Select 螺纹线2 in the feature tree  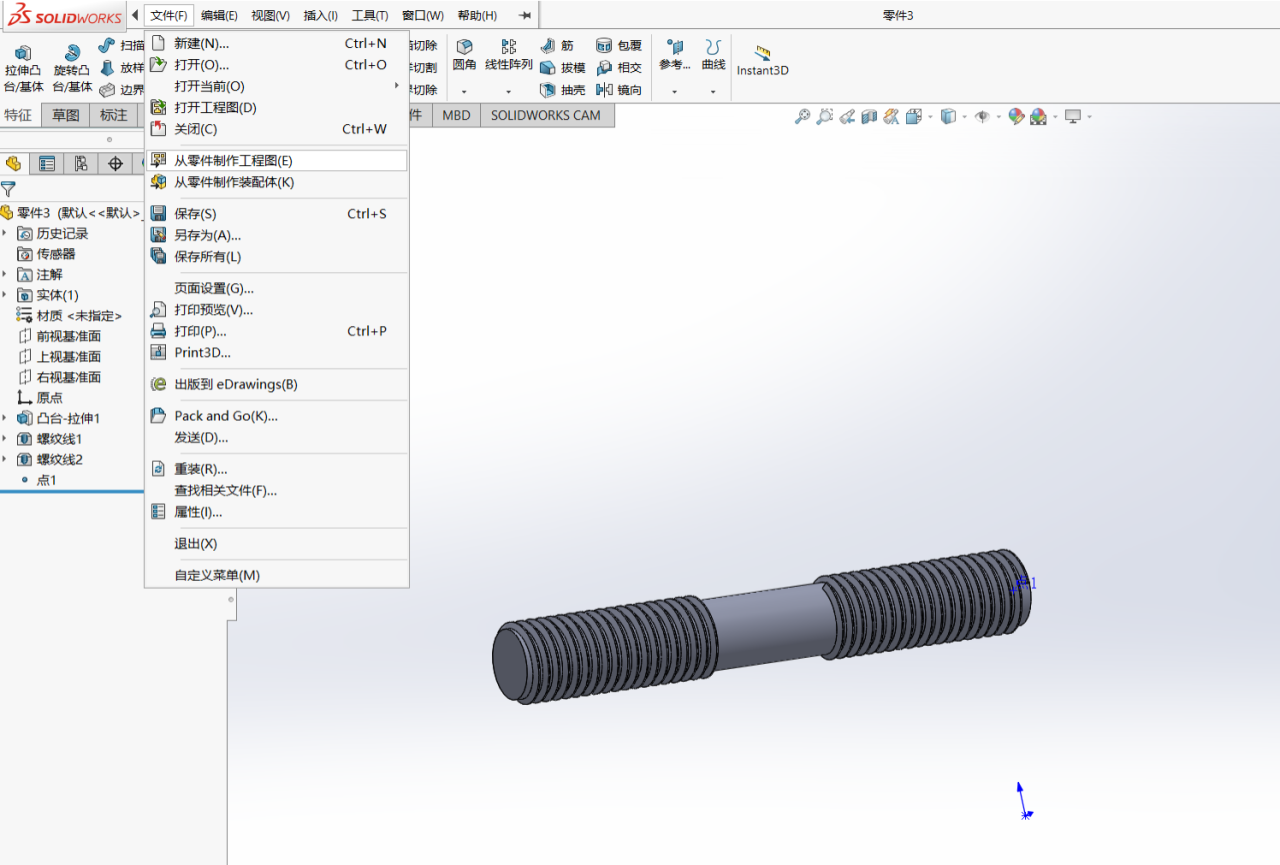(x=59, y=460)
